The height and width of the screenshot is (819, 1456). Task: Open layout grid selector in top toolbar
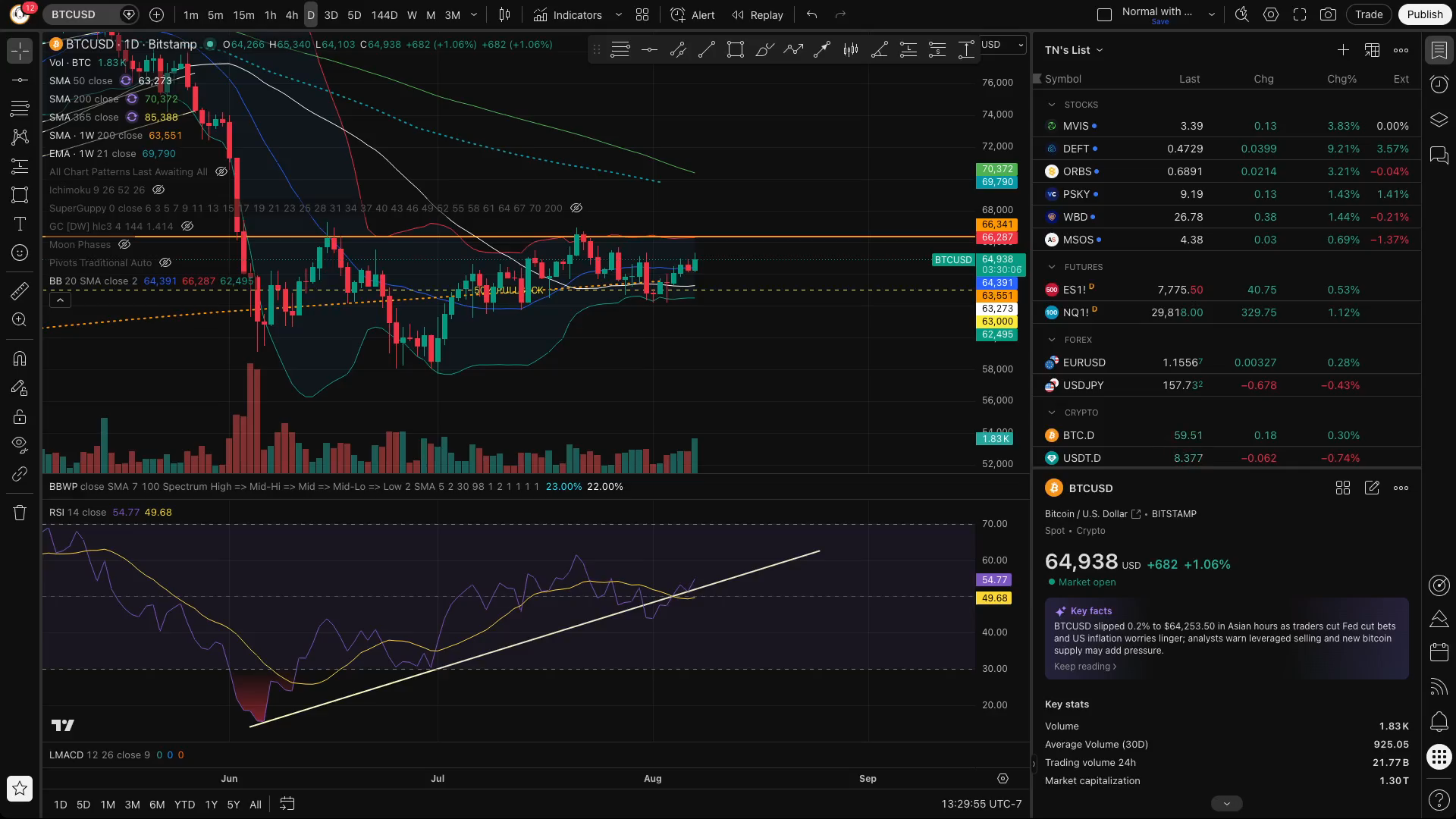pyautogui.click(x=642, y=14)
